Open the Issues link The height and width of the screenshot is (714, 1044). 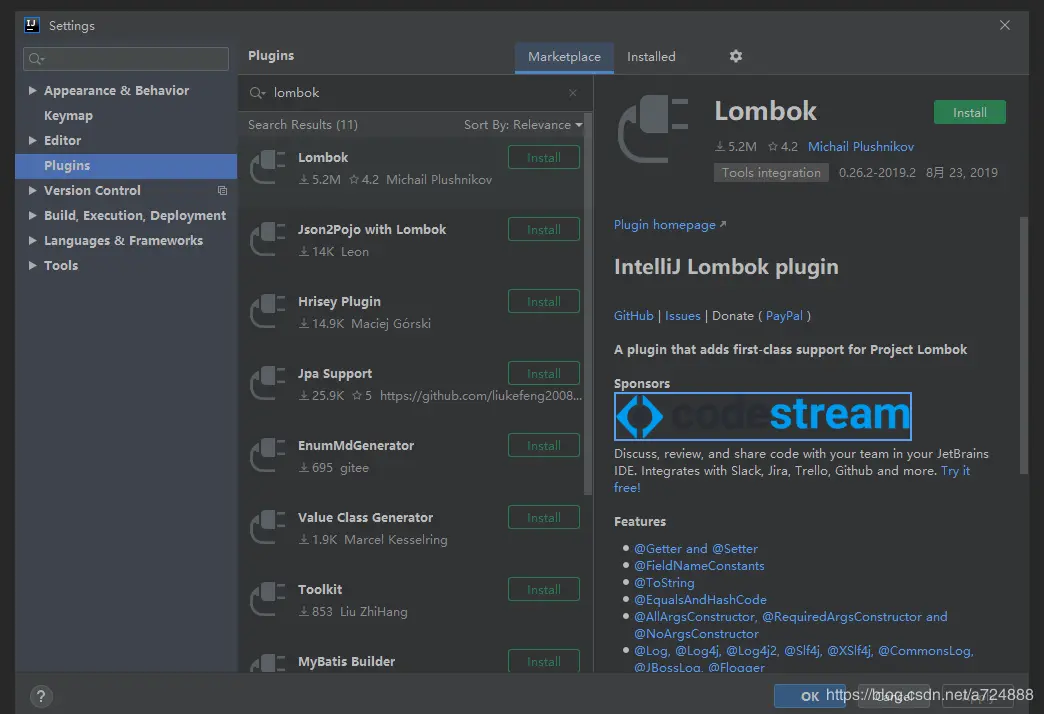(682, 316)
